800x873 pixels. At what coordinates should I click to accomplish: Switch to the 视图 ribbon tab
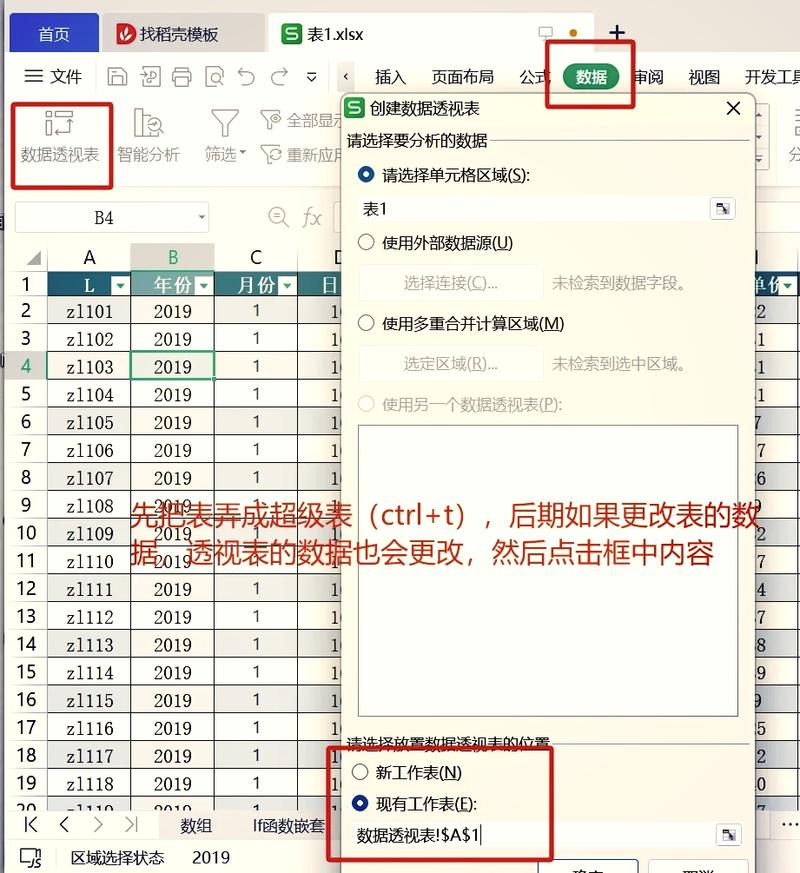pyautogui.click(x=704, y=77)
